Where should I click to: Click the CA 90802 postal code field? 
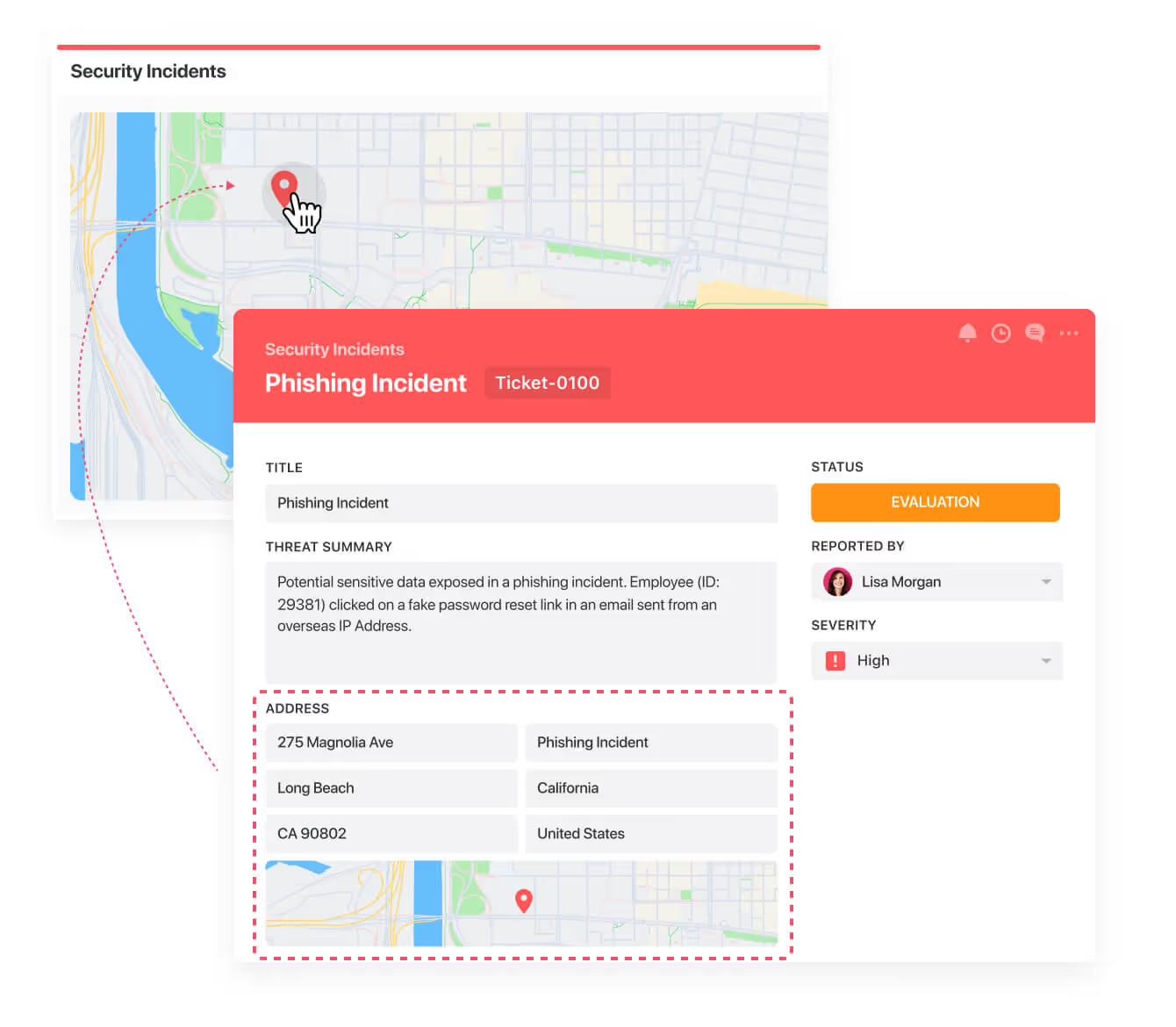[391, 834]
